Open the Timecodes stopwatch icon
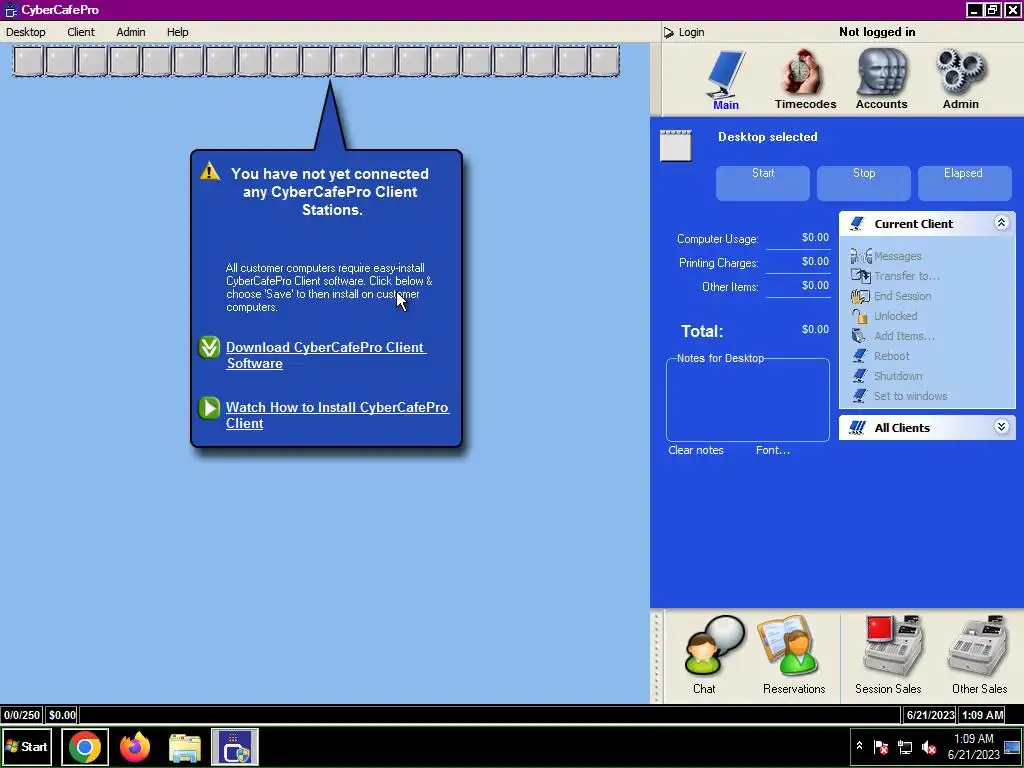The image size is (1024, 768). pos(803,73)
